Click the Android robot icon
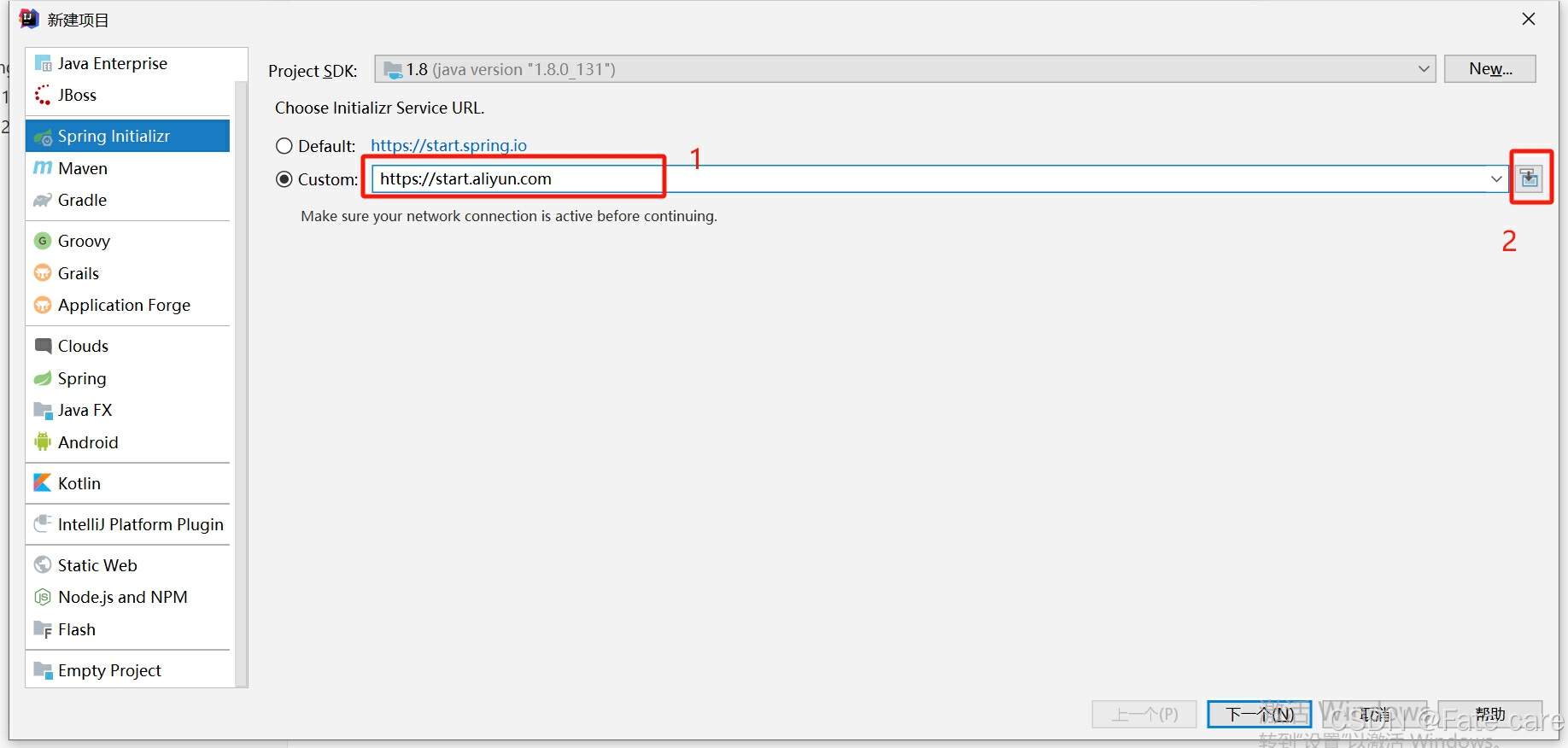Screen dimensions: 1568x748 tap(43, 442)
